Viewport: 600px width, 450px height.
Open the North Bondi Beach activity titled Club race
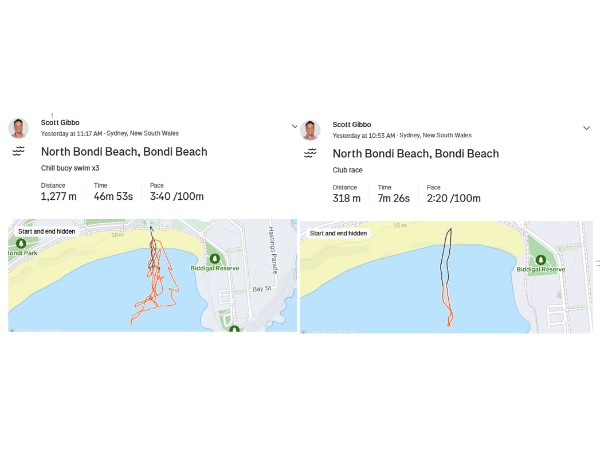[x=415, y=153]
